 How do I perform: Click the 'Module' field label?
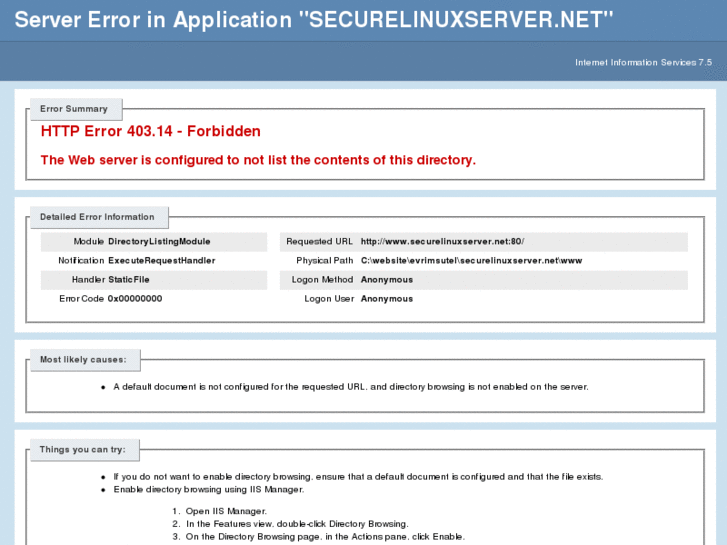click(89, 241)
